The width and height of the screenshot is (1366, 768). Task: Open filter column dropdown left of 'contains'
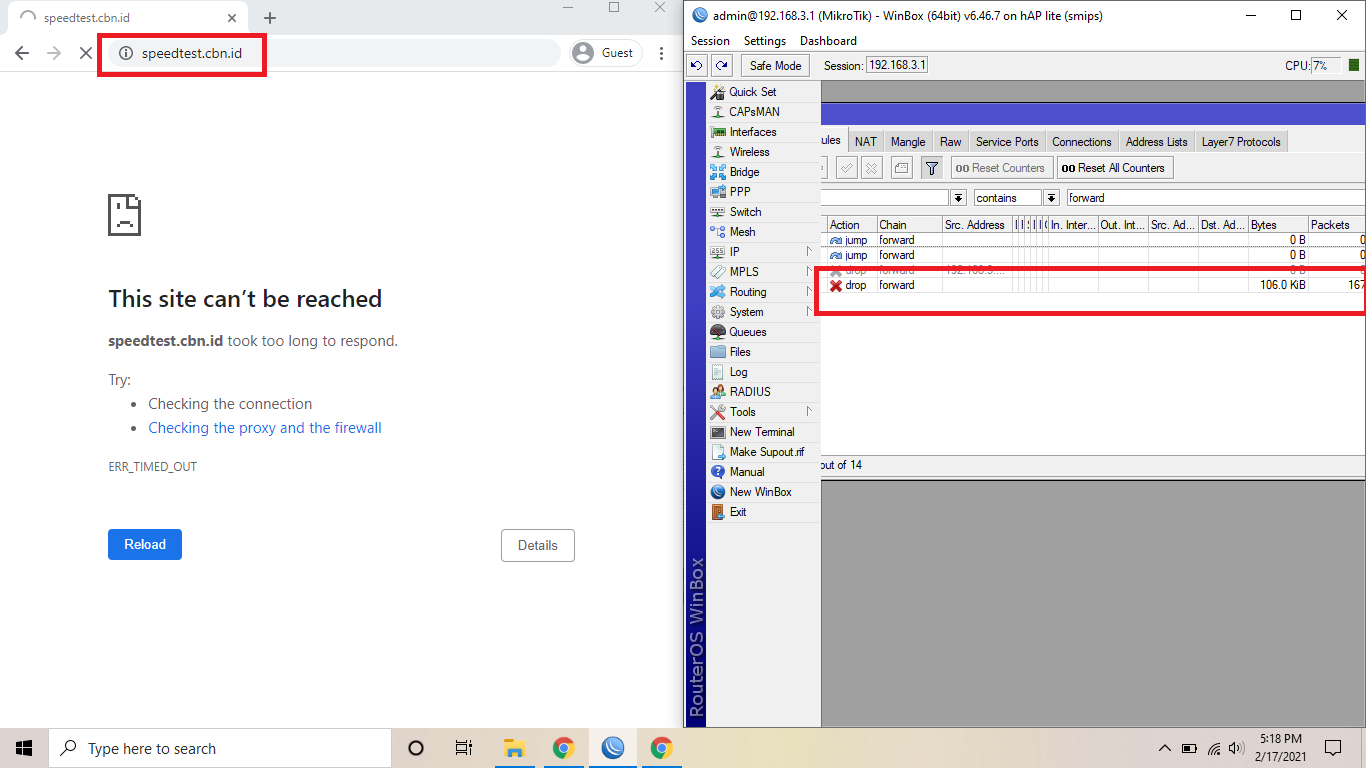coord(958,198)
